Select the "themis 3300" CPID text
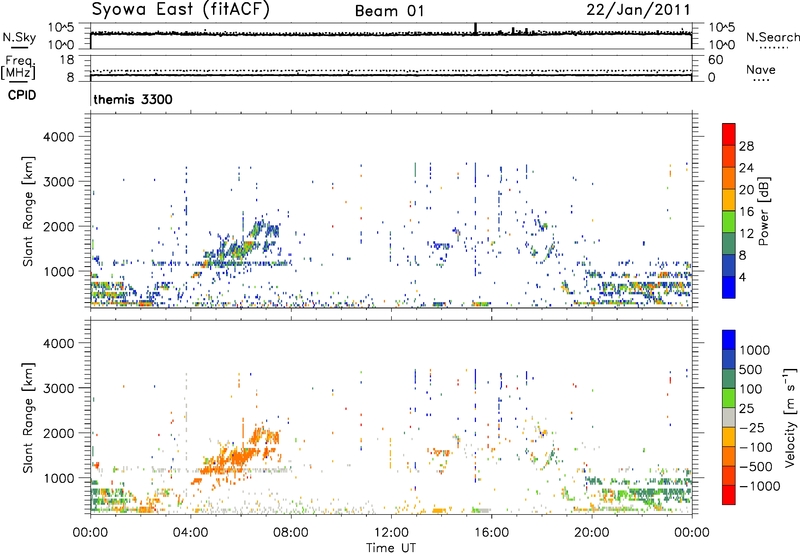 [x=133, y=99]
